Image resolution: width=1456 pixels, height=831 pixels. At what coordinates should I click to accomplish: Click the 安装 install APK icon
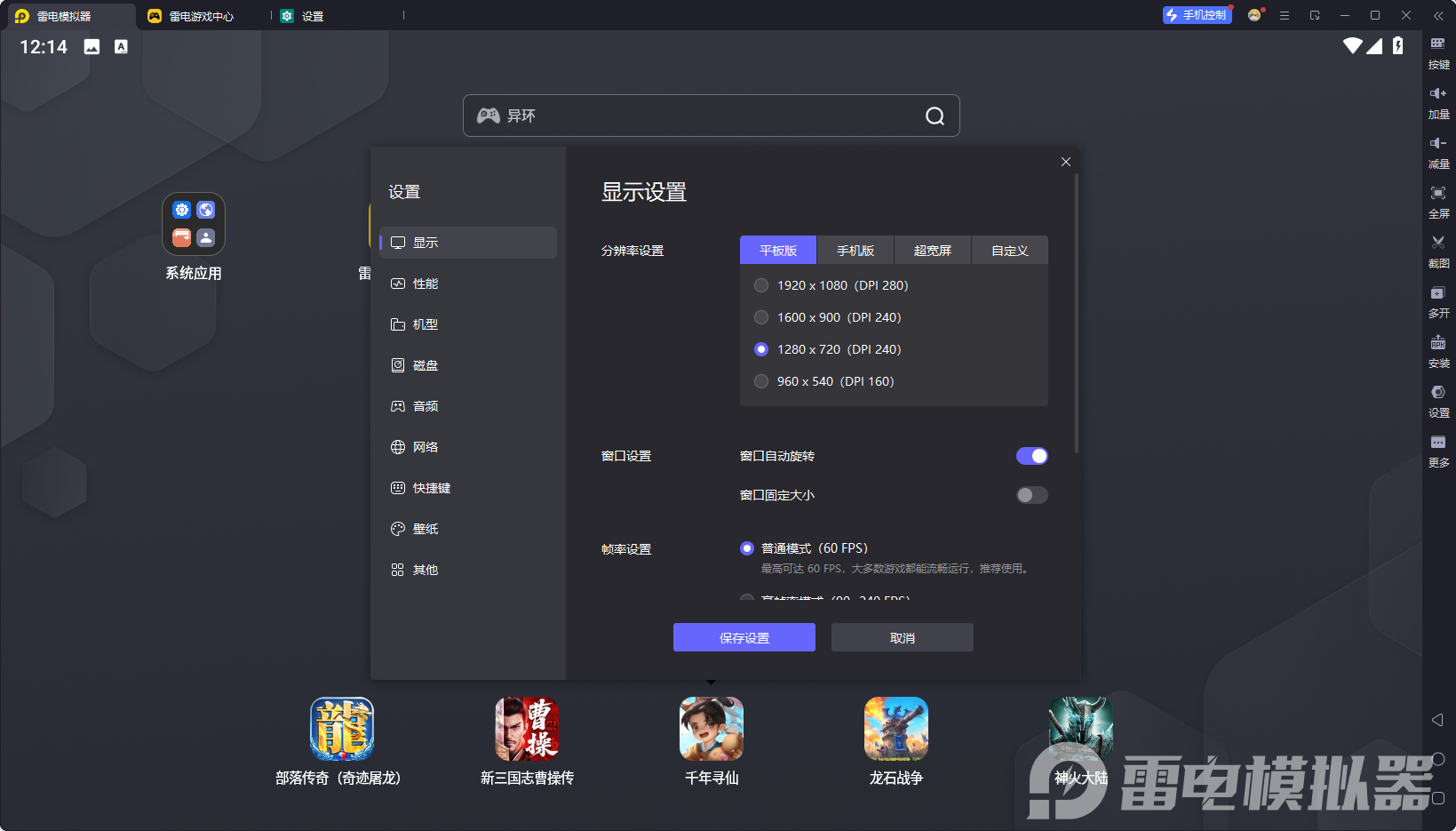pos(1438,351)
